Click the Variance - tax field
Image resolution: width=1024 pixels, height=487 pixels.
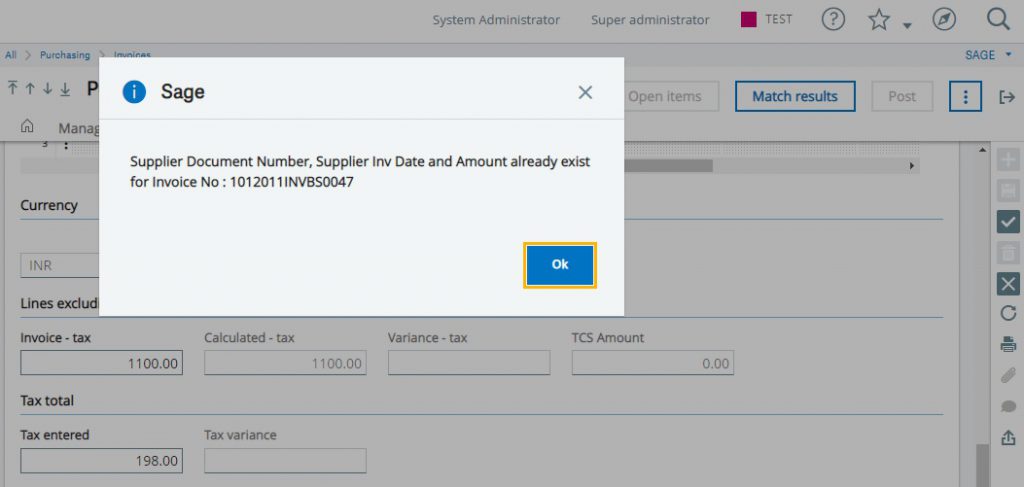(x=469, y=363)
